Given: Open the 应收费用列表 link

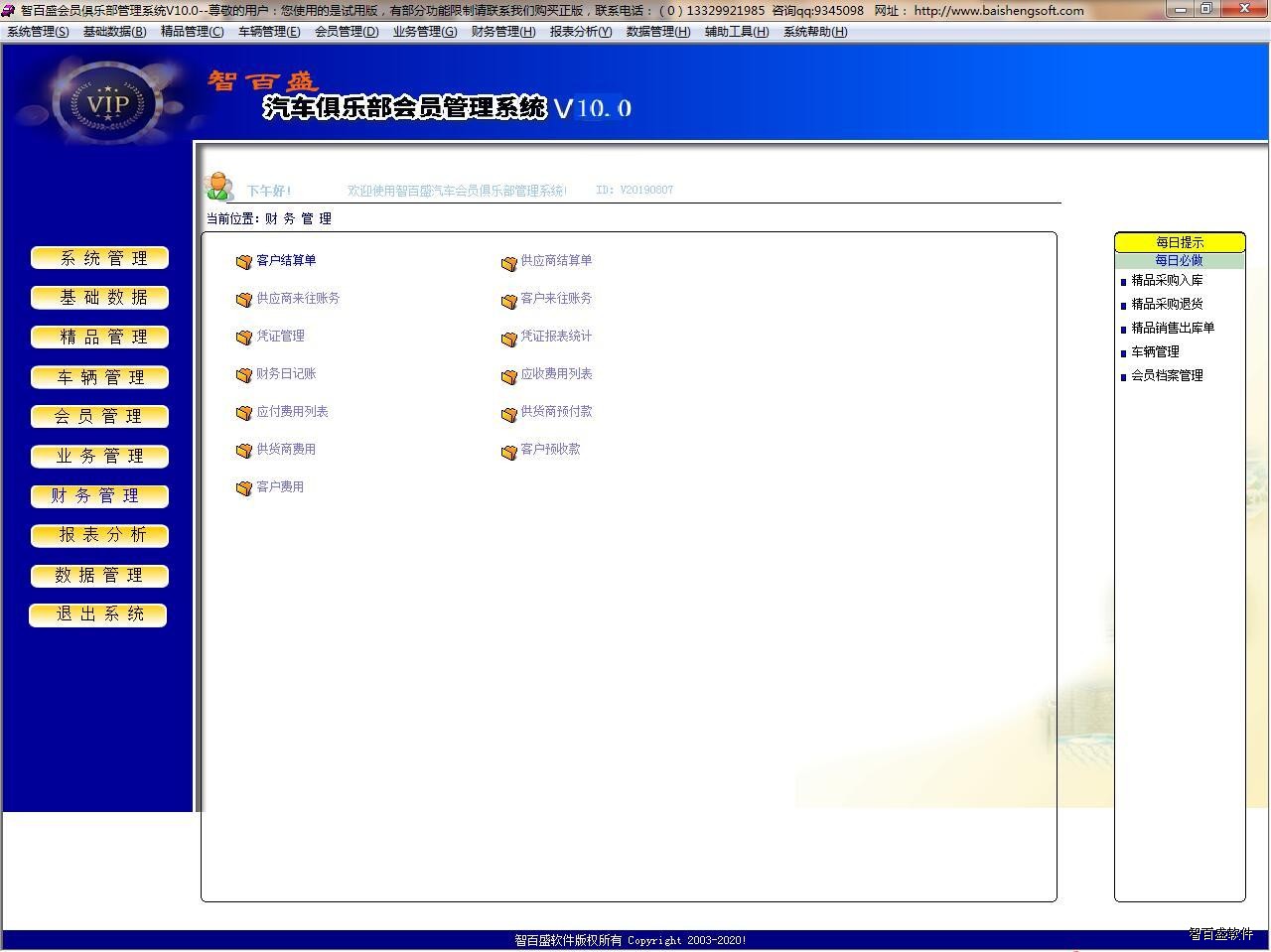Looking at the screenshot, I should 556,373.
